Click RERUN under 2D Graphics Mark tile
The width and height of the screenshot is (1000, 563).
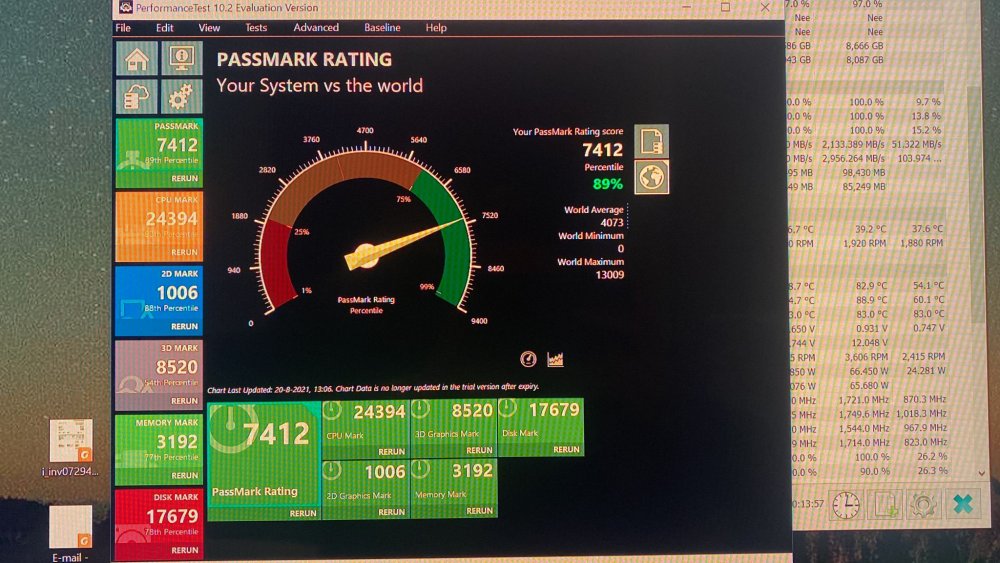pyautogui.click(x=392, y=512)
